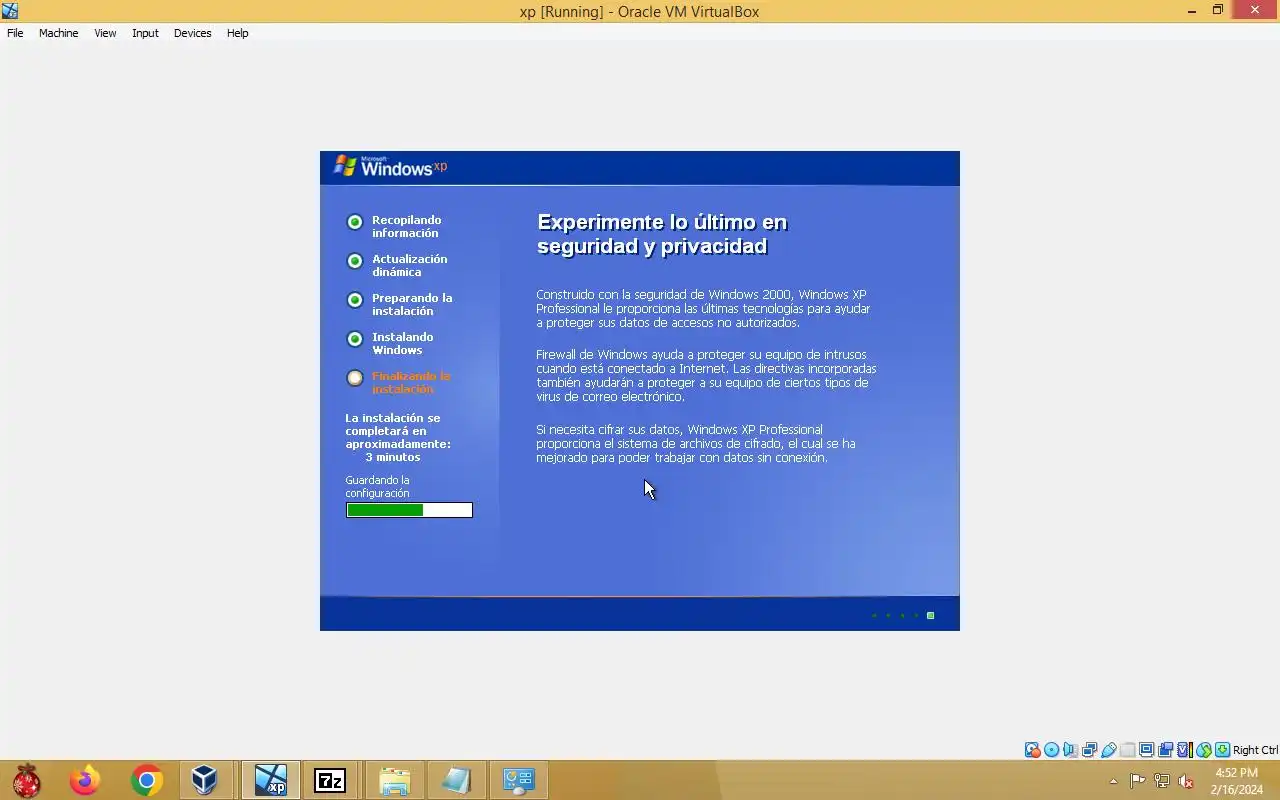Click the Action Center flag tray icon
Screen dimensions: 1280x800
pos(1138,781)
